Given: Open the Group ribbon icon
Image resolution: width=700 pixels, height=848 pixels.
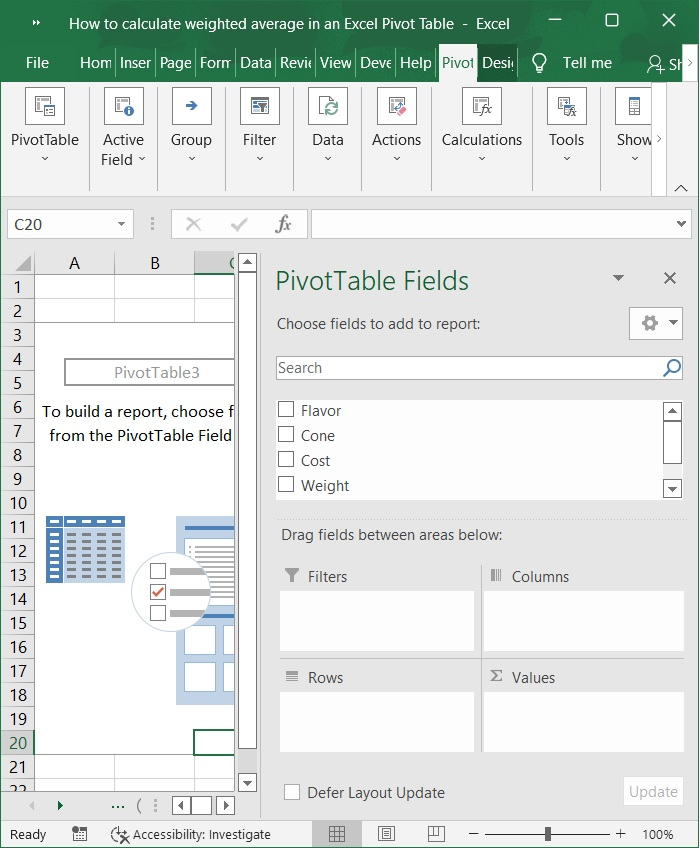Looking at the screenshot, I should point(191,106).
